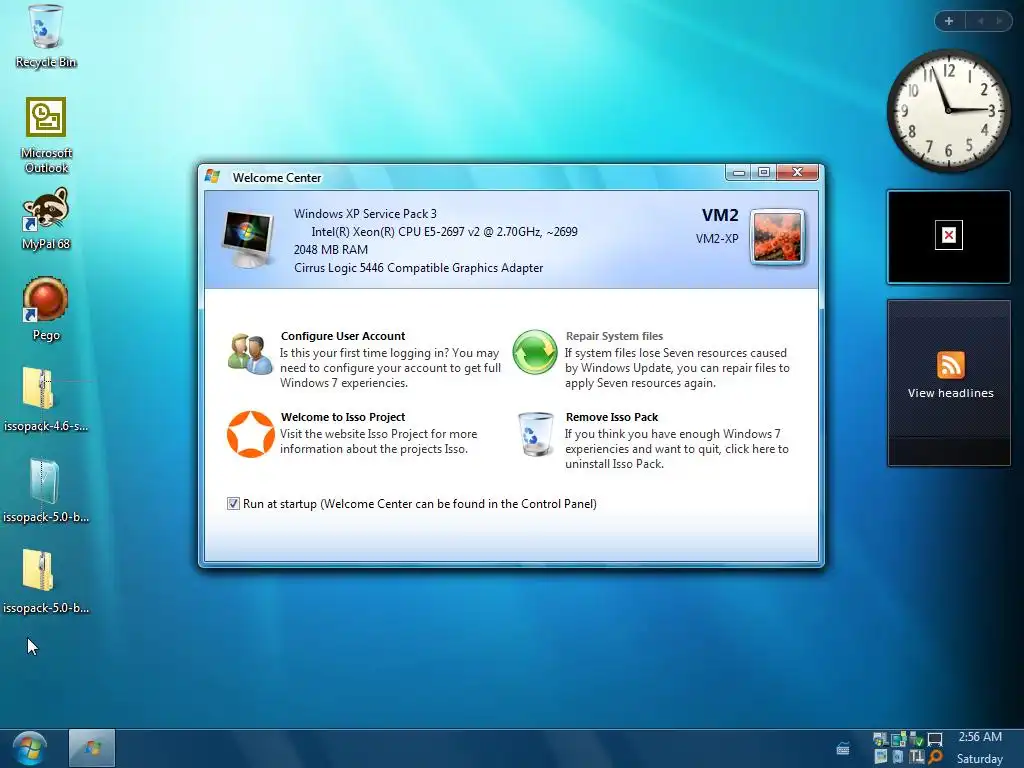Click View headlines in the feed gadget

tap(950, 393)
